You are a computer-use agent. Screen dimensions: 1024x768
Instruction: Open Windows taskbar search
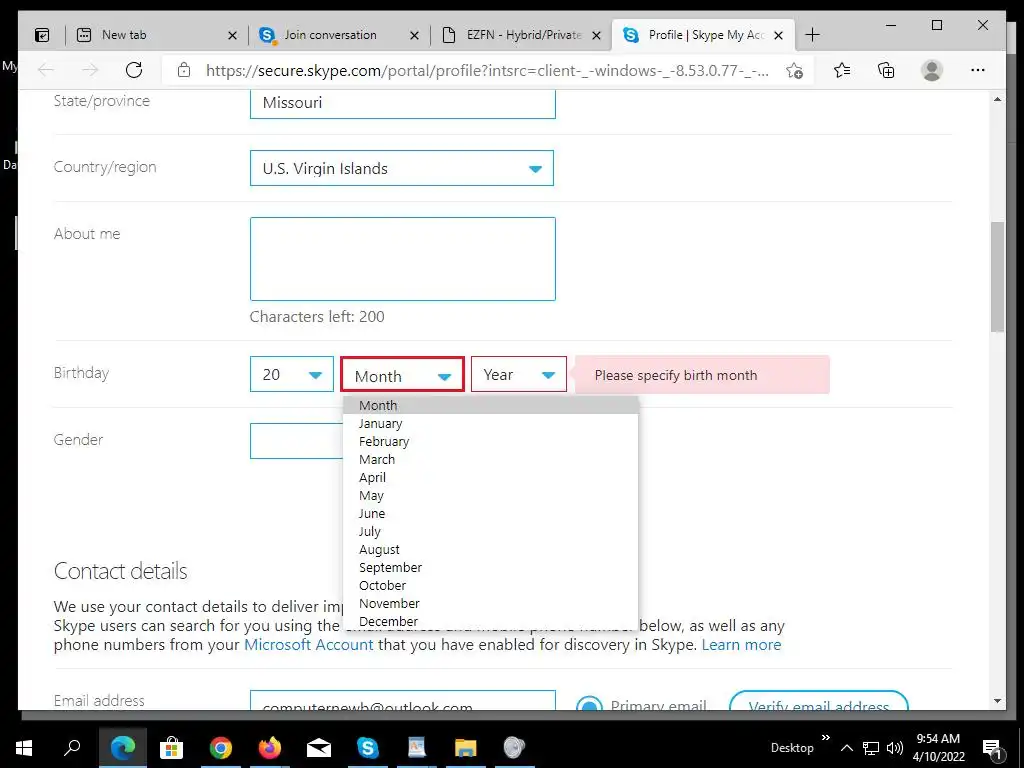click(72, 748)
